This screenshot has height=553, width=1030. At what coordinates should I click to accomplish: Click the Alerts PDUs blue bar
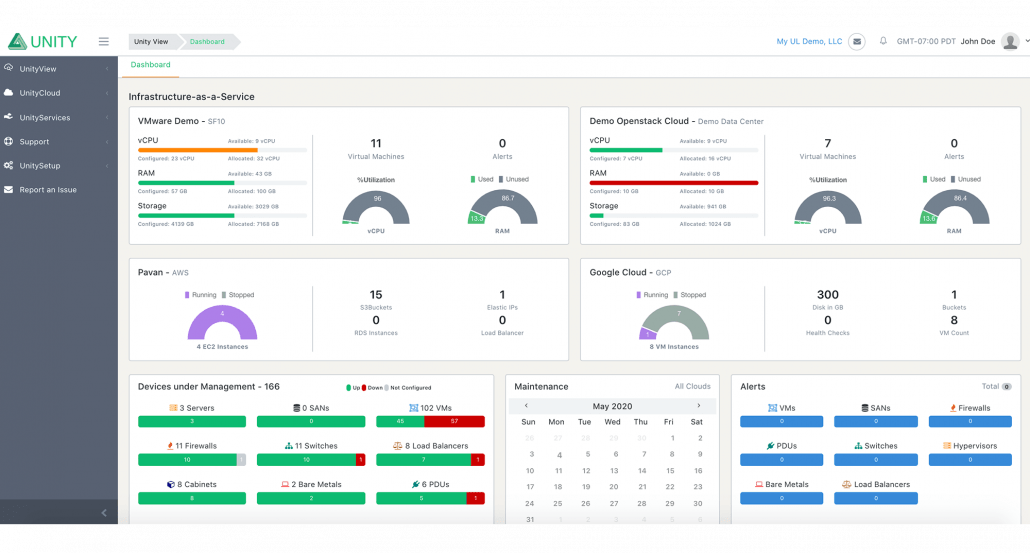[x=782, y=460]
